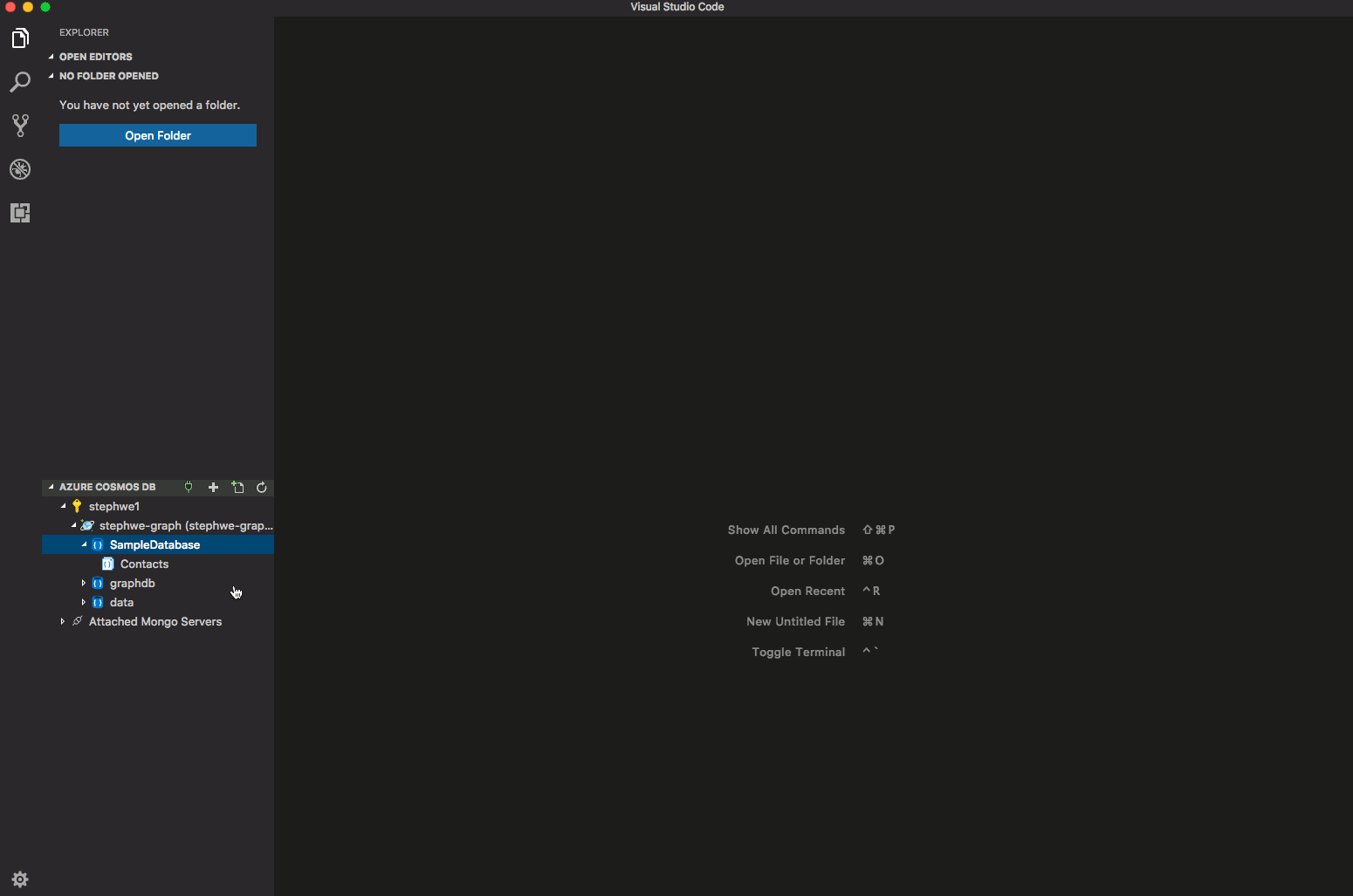The width and height of the screenshot is (1353, 896).
Task: Open the Search view in activity bar
Action: point(20,82)
